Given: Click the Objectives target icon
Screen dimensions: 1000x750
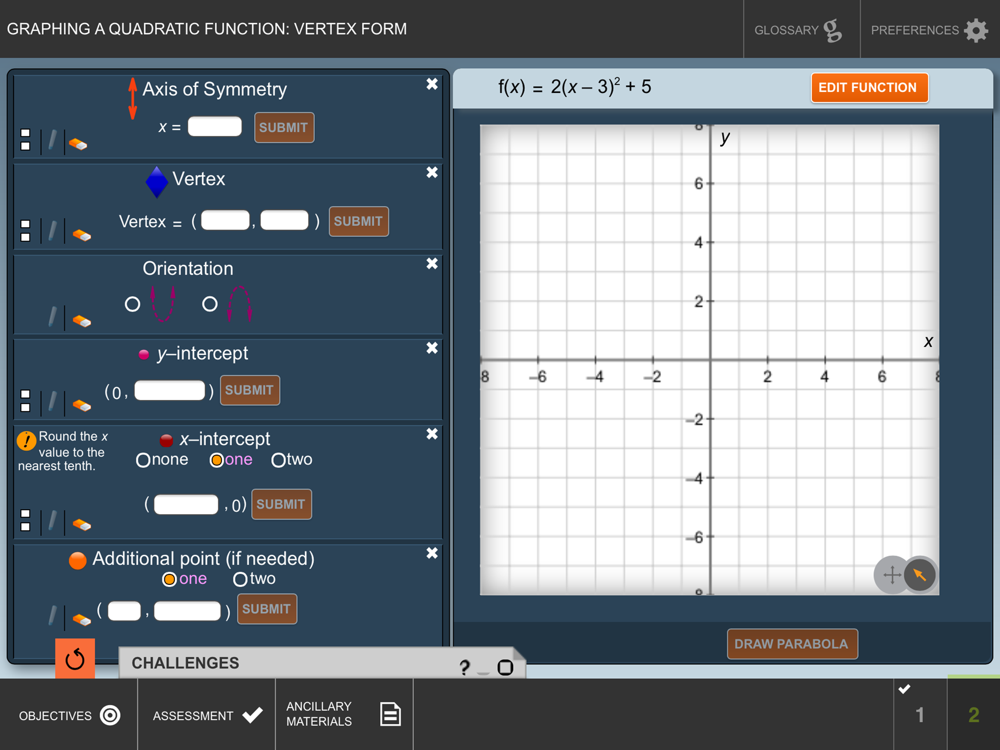Looking at the screenshot, I should tap(110, 715).
